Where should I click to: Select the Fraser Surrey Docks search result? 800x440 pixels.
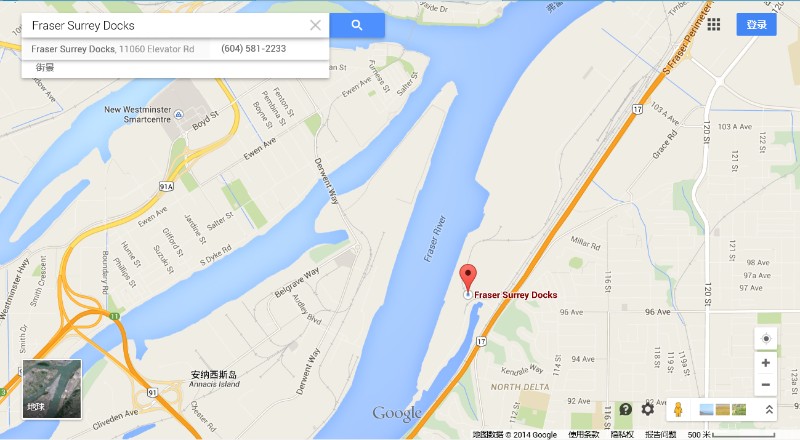(113, 49)
